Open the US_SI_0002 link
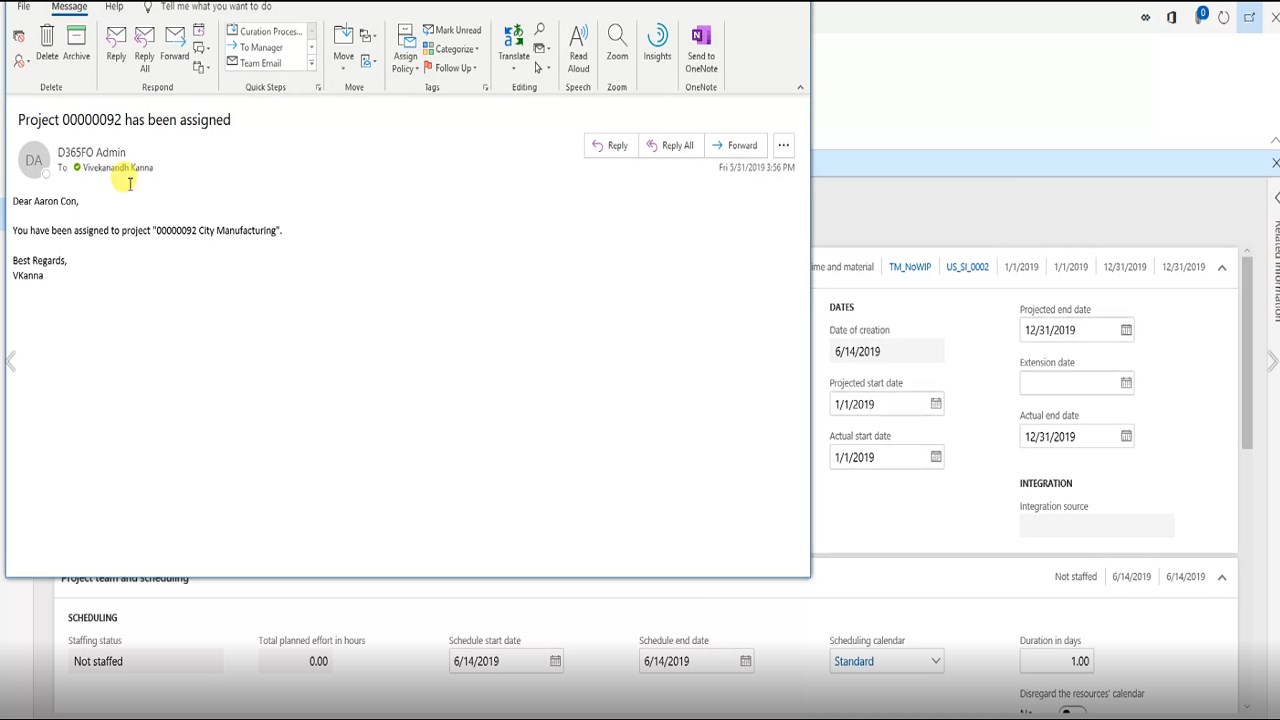Image resolution: width=1280 pixels, height=720 pixels. [x=967, y=267]
